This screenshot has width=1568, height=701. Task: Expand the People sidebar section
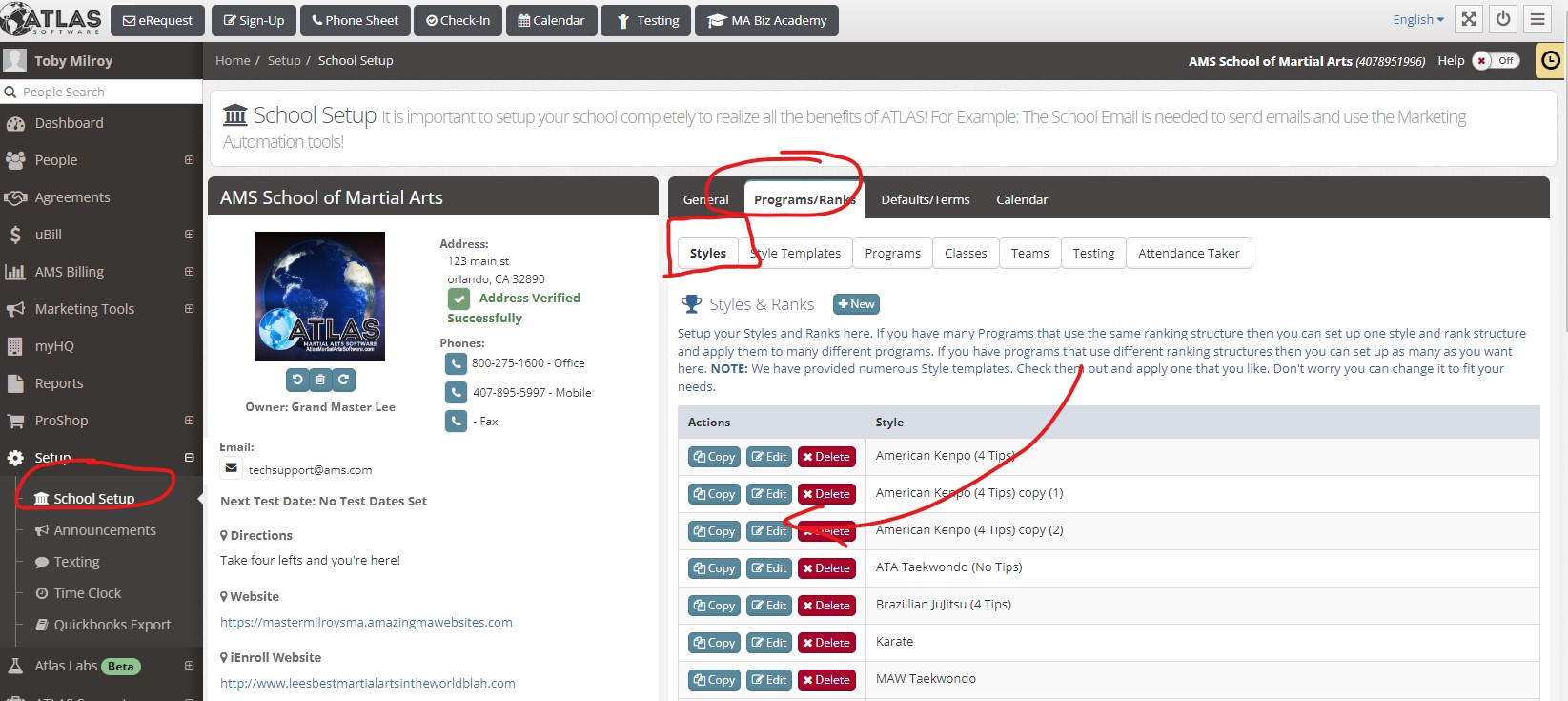(x=189, y=160)
